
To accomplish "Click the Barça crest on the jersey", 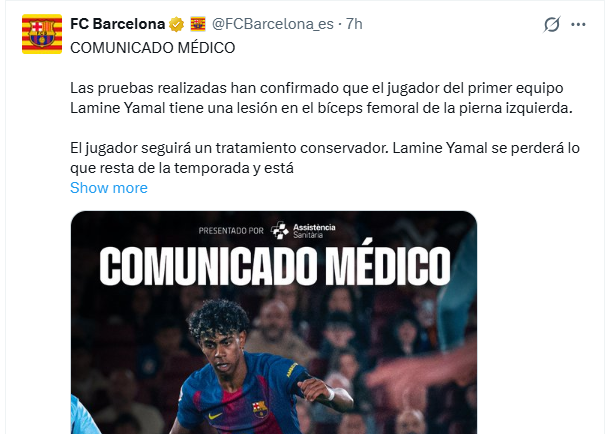I will 259,407.
